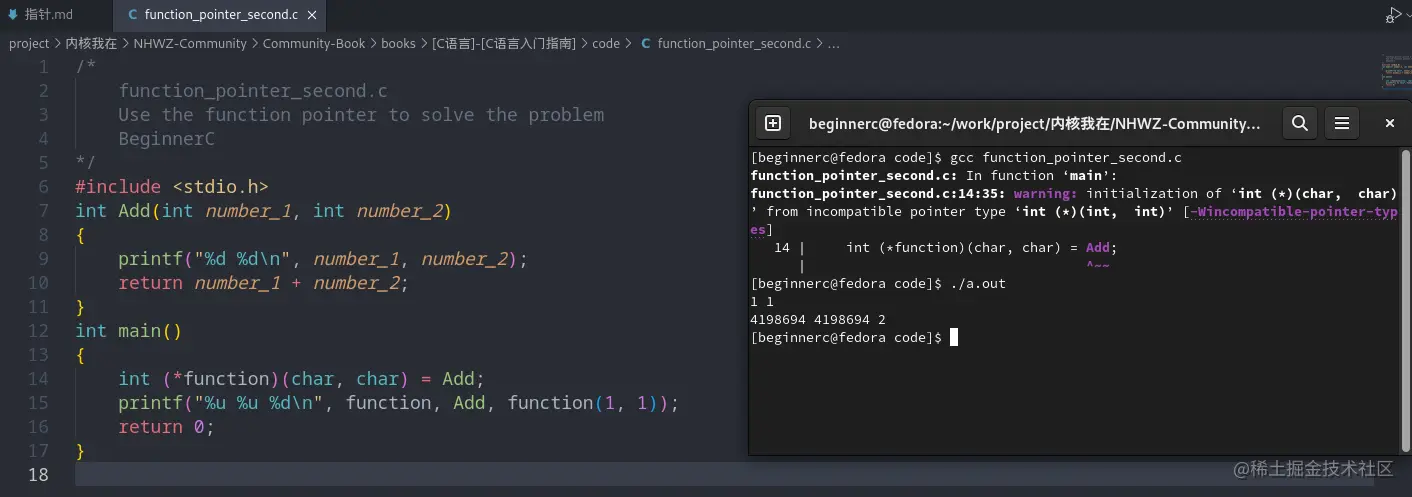The width and height of the screenshot is (1412, 497).
Task: Click './a.out' command in terminal
Action: coord(977,284)
